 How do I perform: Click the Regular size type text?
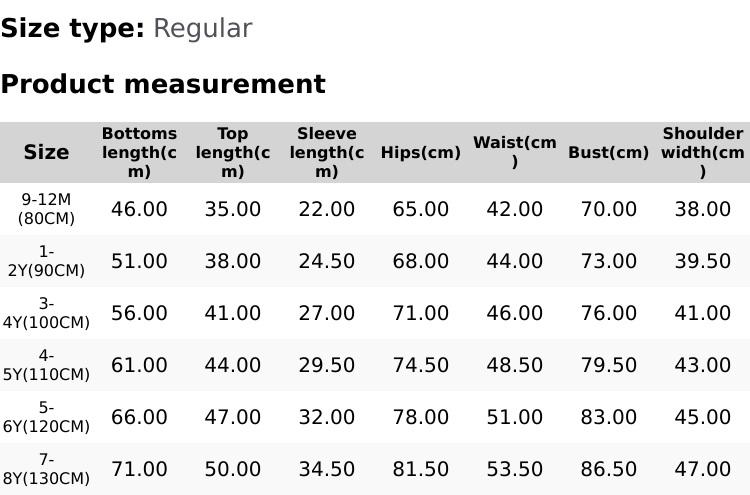point(202,29)
